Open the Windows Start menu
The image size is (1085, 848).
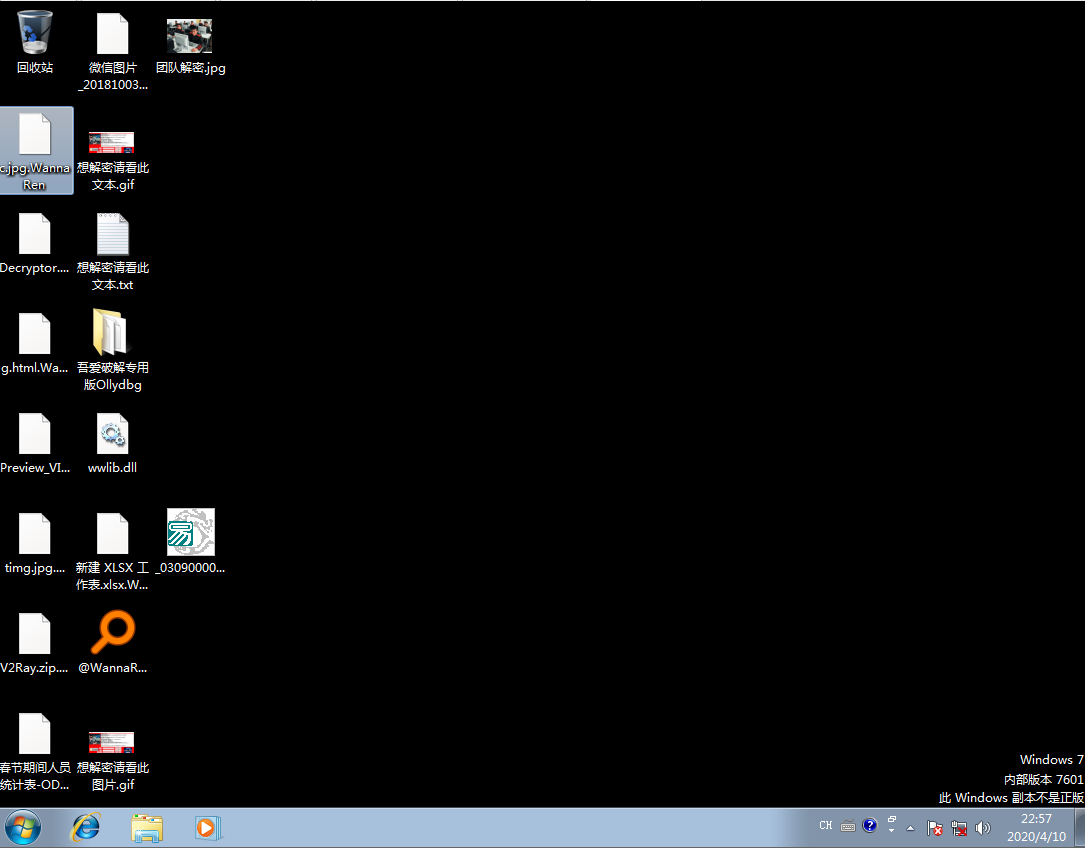coord(23,828)
